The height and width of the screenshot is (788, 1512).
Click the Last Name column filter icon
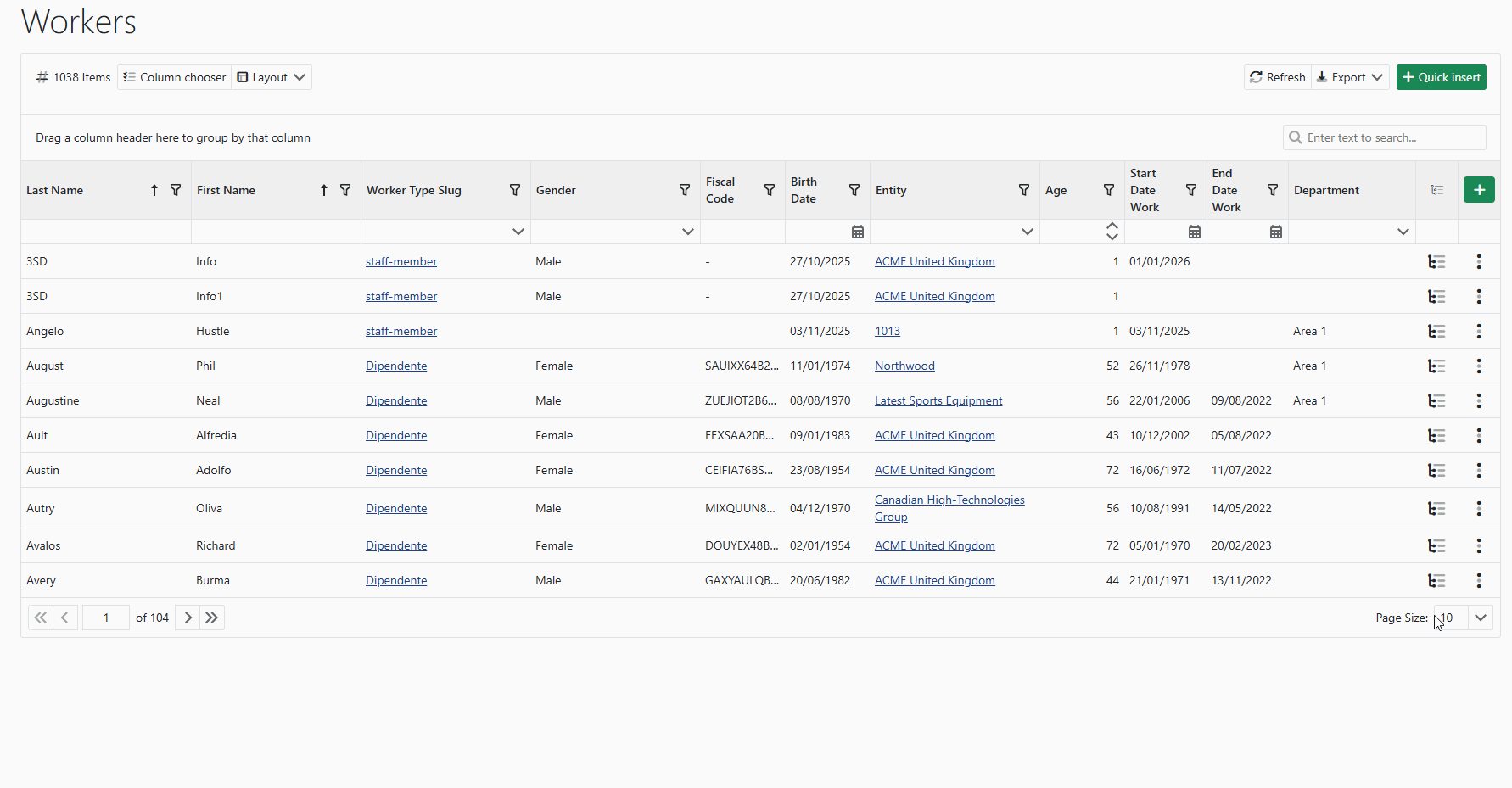(176, 190)
